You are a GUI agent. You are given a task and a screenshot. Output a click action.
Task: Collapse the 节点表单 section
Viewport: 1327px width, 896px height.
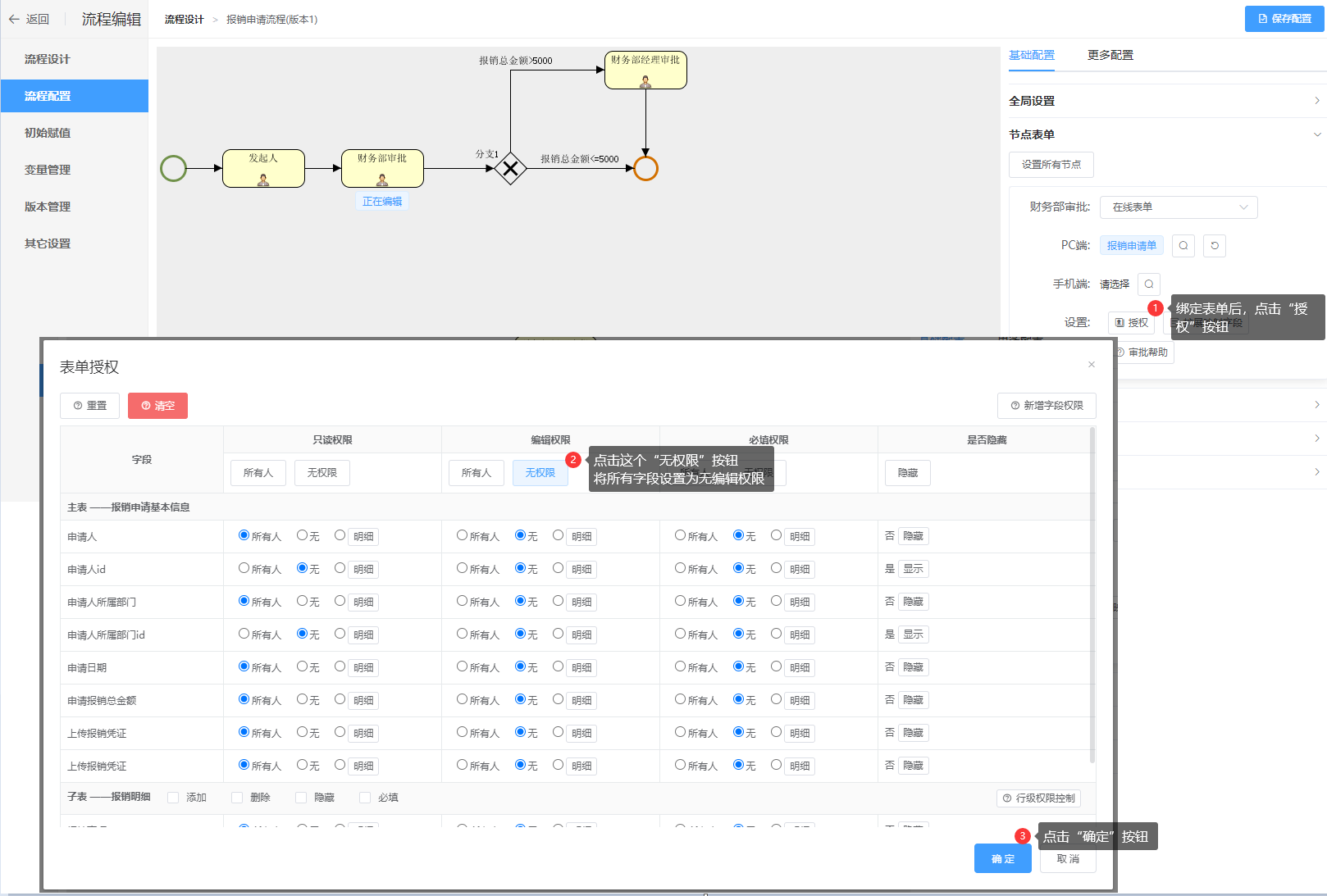(x=1167, y=134)
